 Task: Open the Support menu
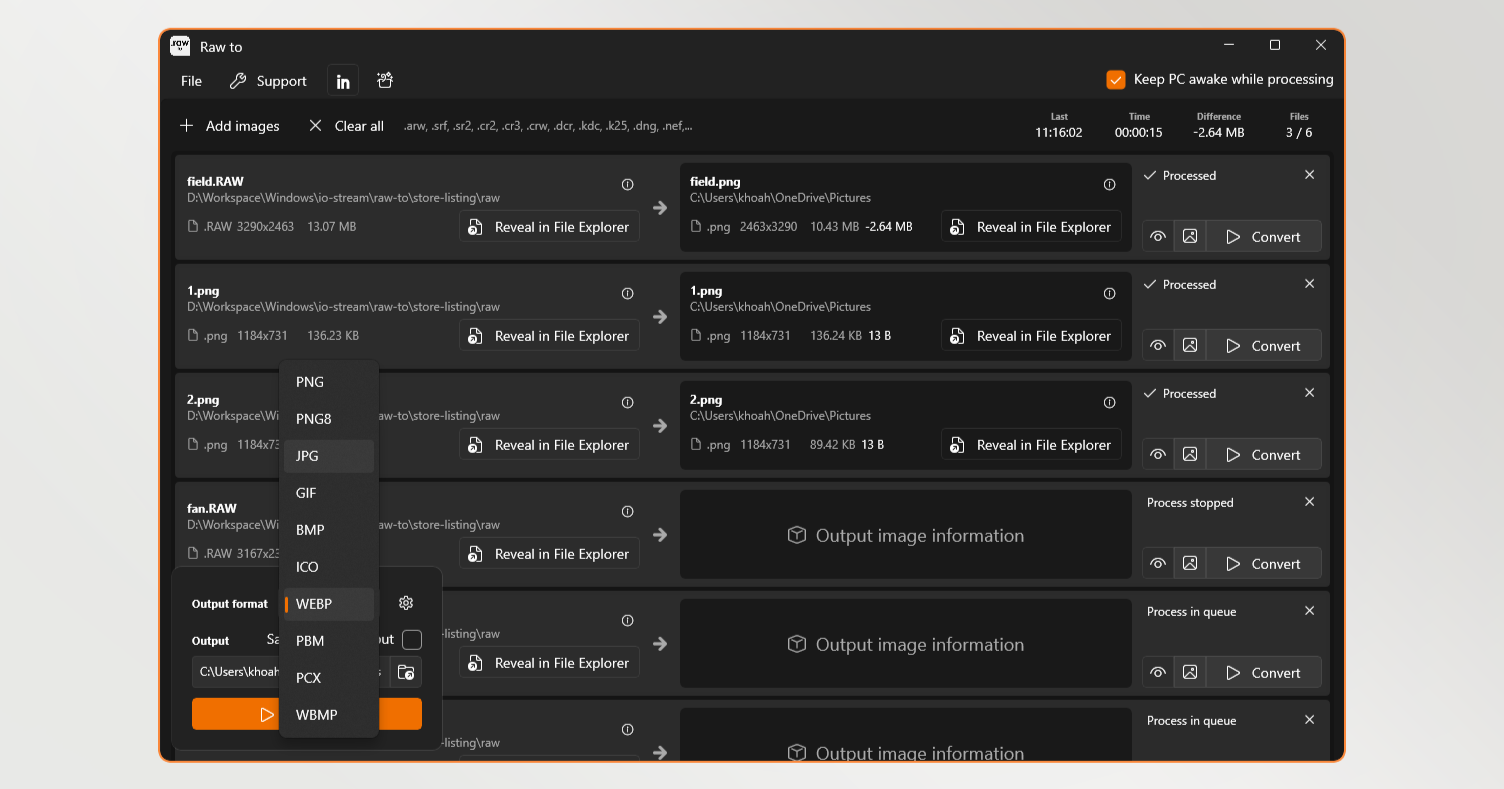[268, 82]
